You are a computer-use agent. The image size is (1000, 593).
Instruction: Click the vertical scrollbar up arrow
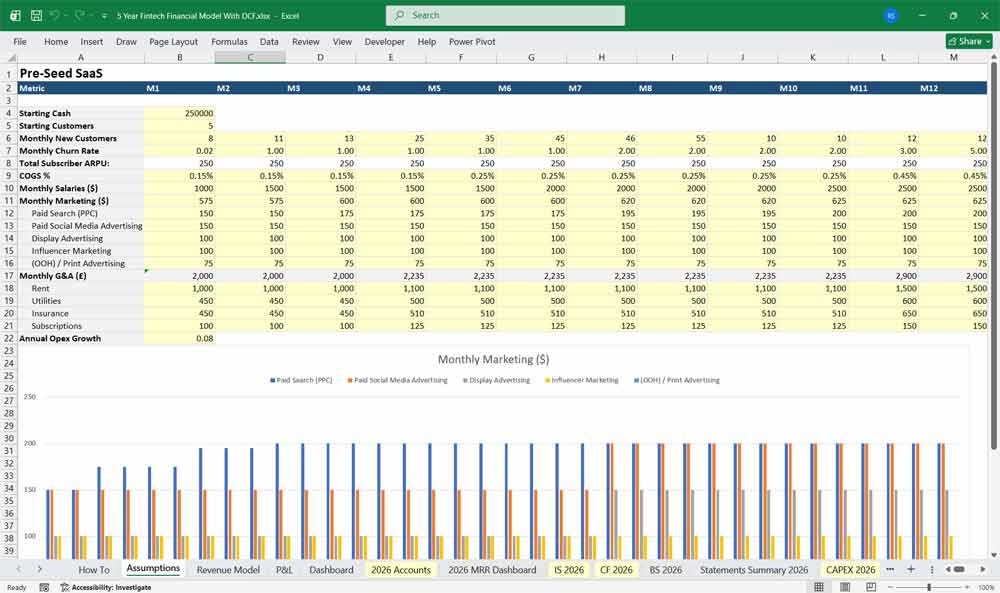pos(994,57)
